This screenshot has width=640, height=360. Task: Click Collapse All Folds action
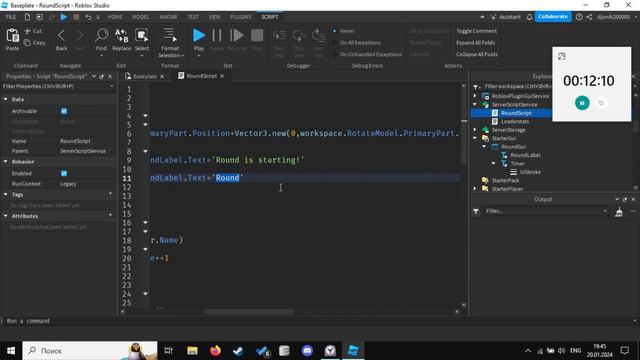point(477,54)
